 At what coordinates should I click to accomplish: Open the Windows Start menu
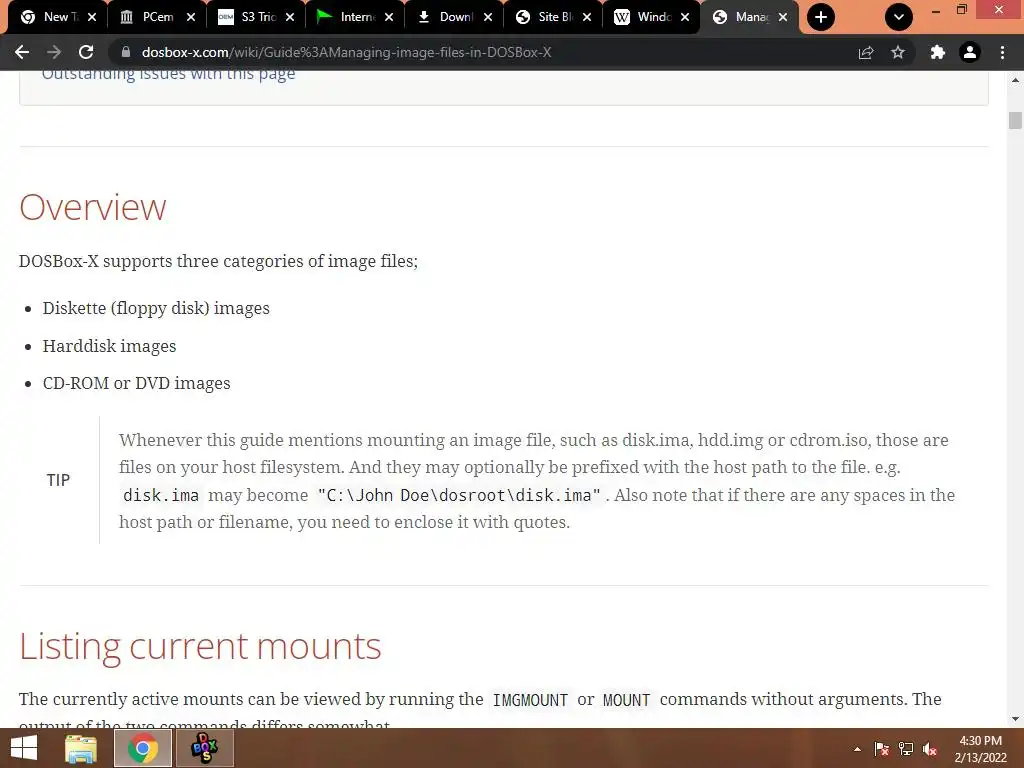pos(24,748)
